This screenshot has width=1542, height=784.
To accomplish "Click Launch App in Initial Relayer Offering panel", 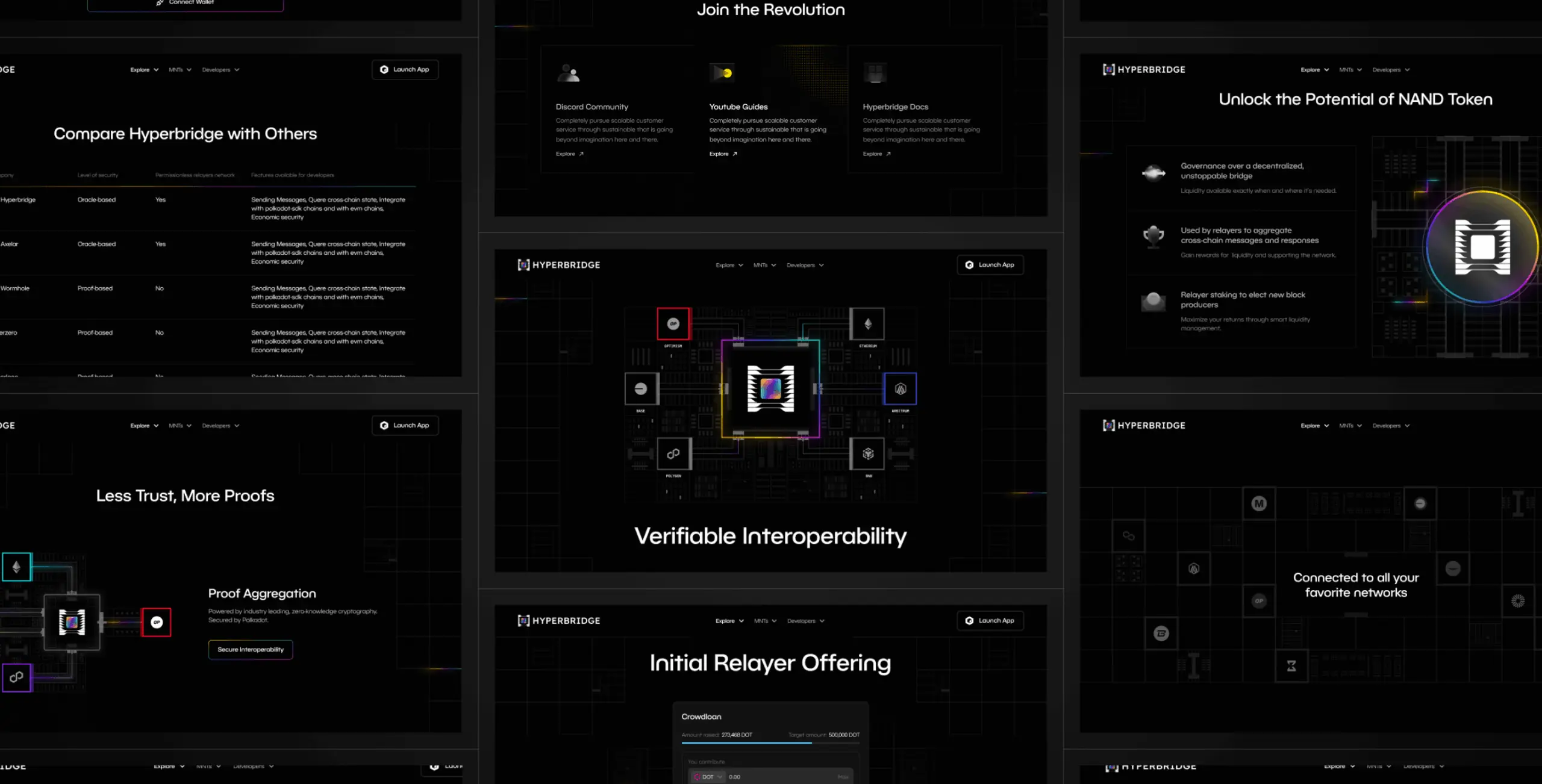I will [990, 620].
